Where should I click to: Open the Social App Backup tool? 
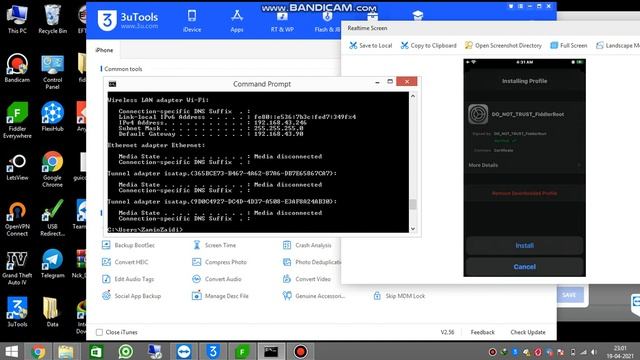tap(131, 296)
